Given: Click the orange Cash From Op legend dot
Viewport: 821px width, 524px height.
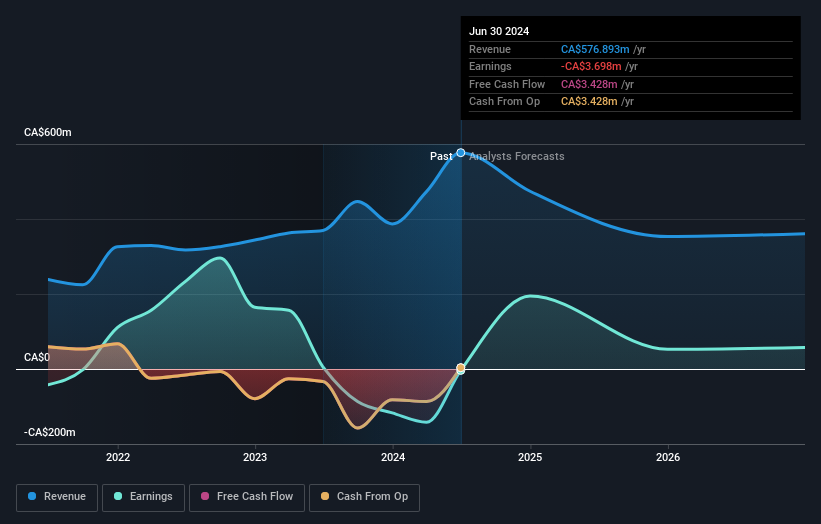Looking at the screenshot, I should pos(325,496).
